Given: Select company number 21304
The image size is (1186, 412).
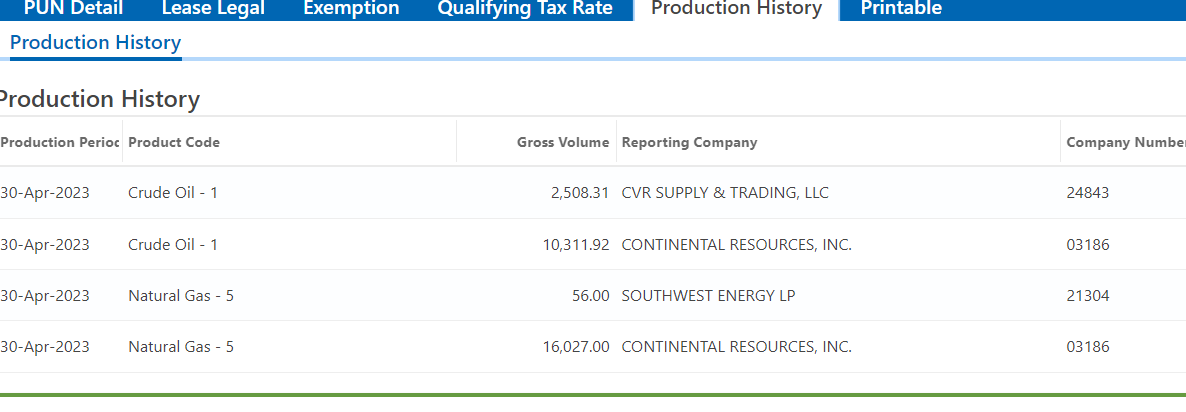Looking at the screenshot, I should coord(1088,296).
